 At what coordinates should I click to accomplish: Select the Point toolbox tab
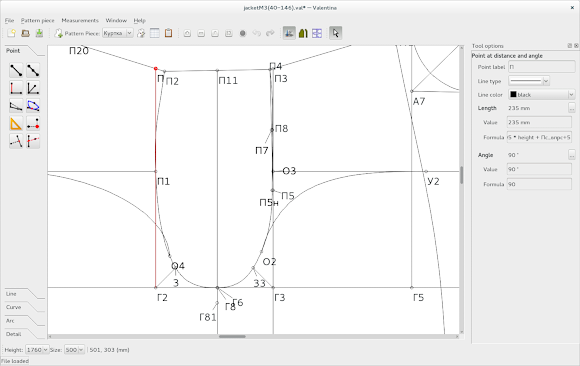(13, 51)
